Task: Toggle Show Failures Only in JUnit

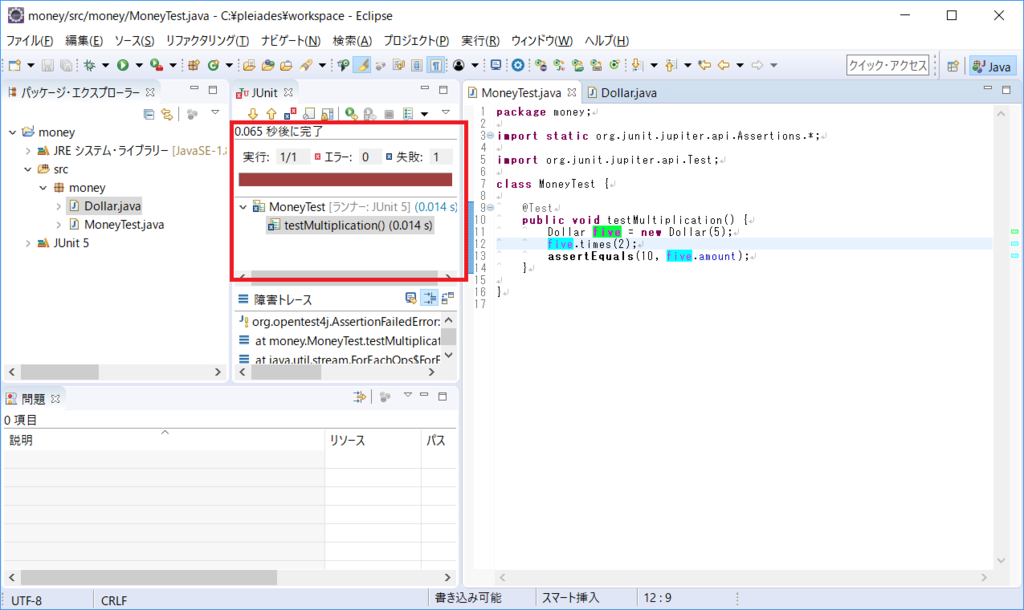Action: pos(290,114)
